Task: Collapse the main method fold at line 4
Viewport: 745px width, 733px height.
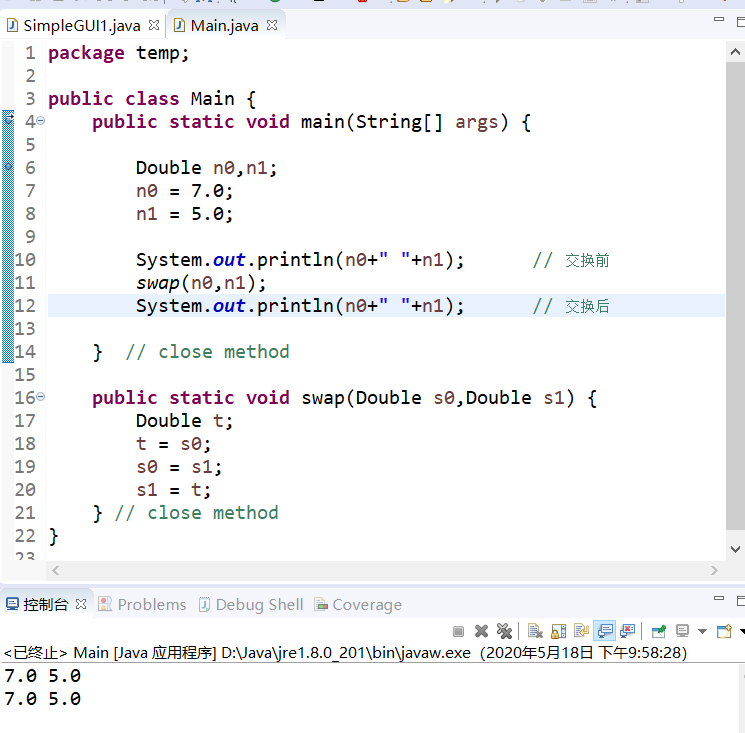Action: (x=41, y=121)
